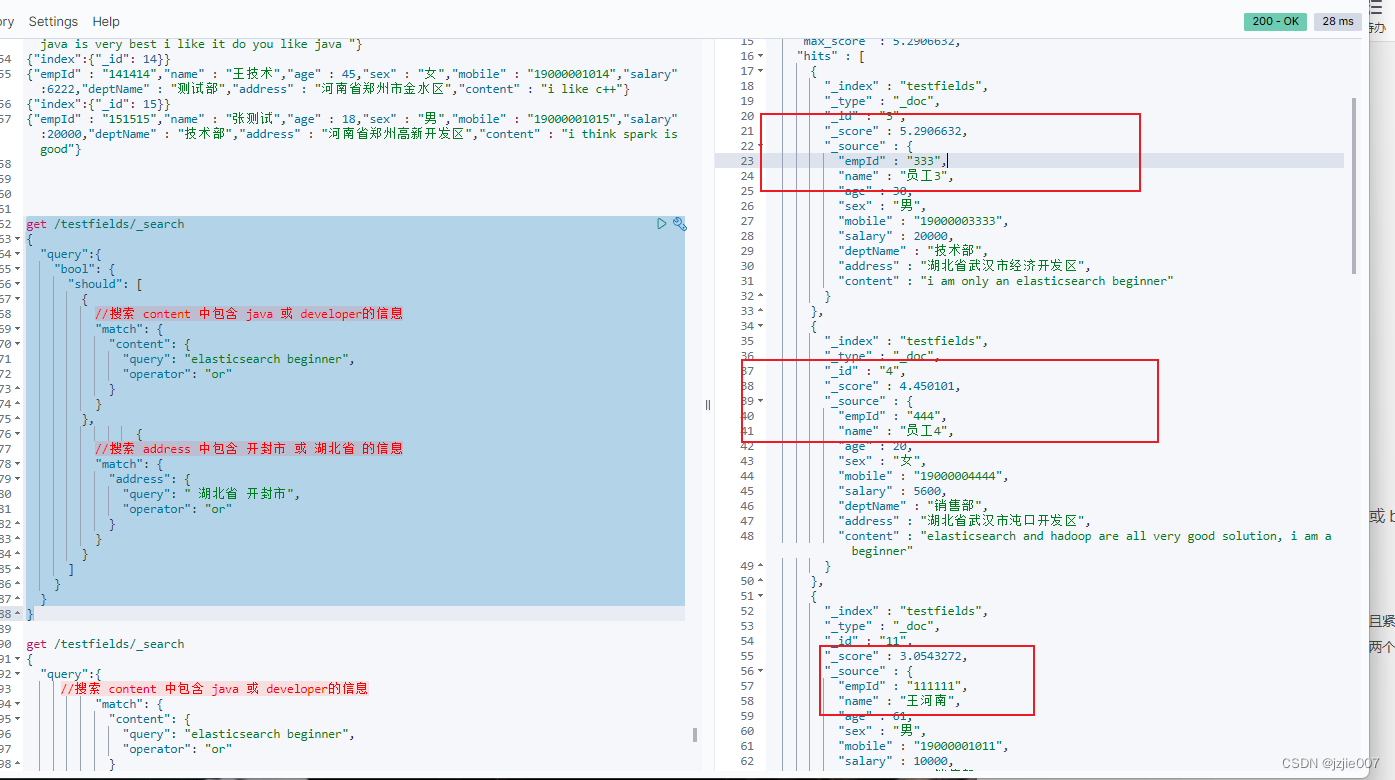Click the "should": [ line in the editor
Image resolution: width=1395 pixels, height=780 pixels.
(105, 284)
